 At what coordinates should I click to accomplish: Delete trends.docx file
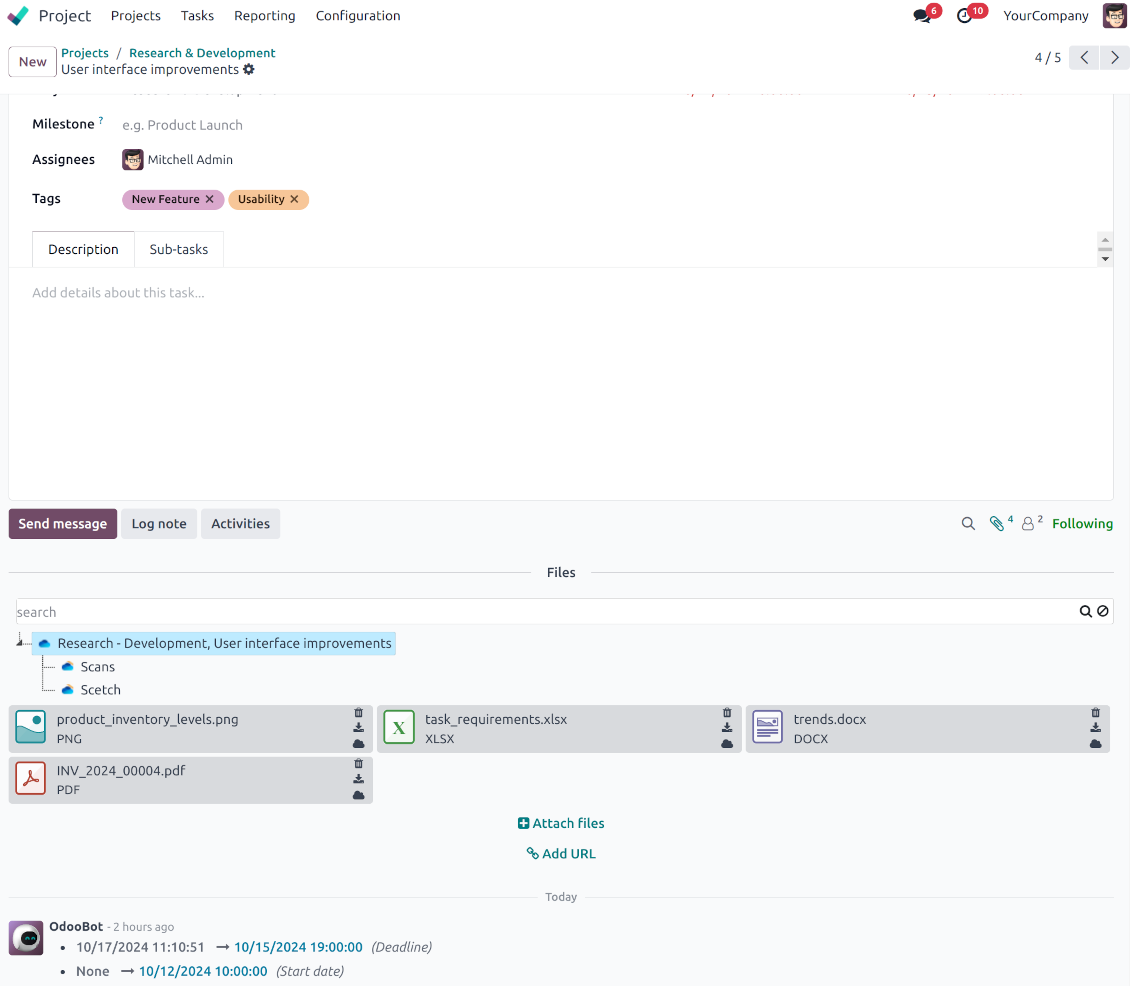[1095, 713]
